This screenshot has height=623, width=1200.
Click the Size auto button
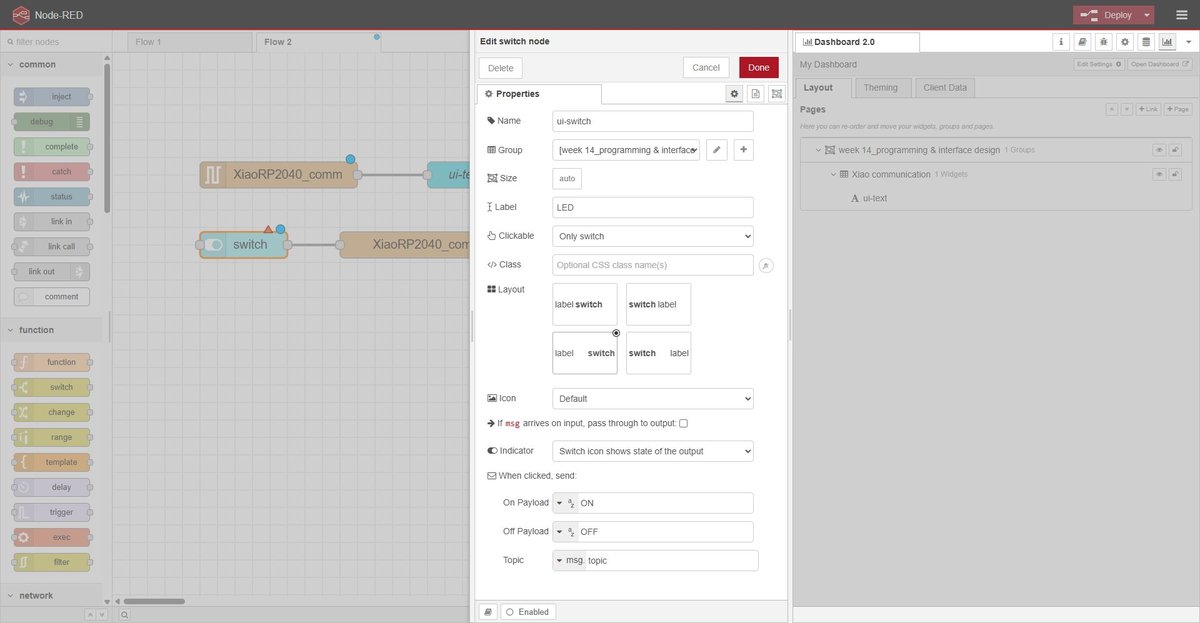pos(567,179)
